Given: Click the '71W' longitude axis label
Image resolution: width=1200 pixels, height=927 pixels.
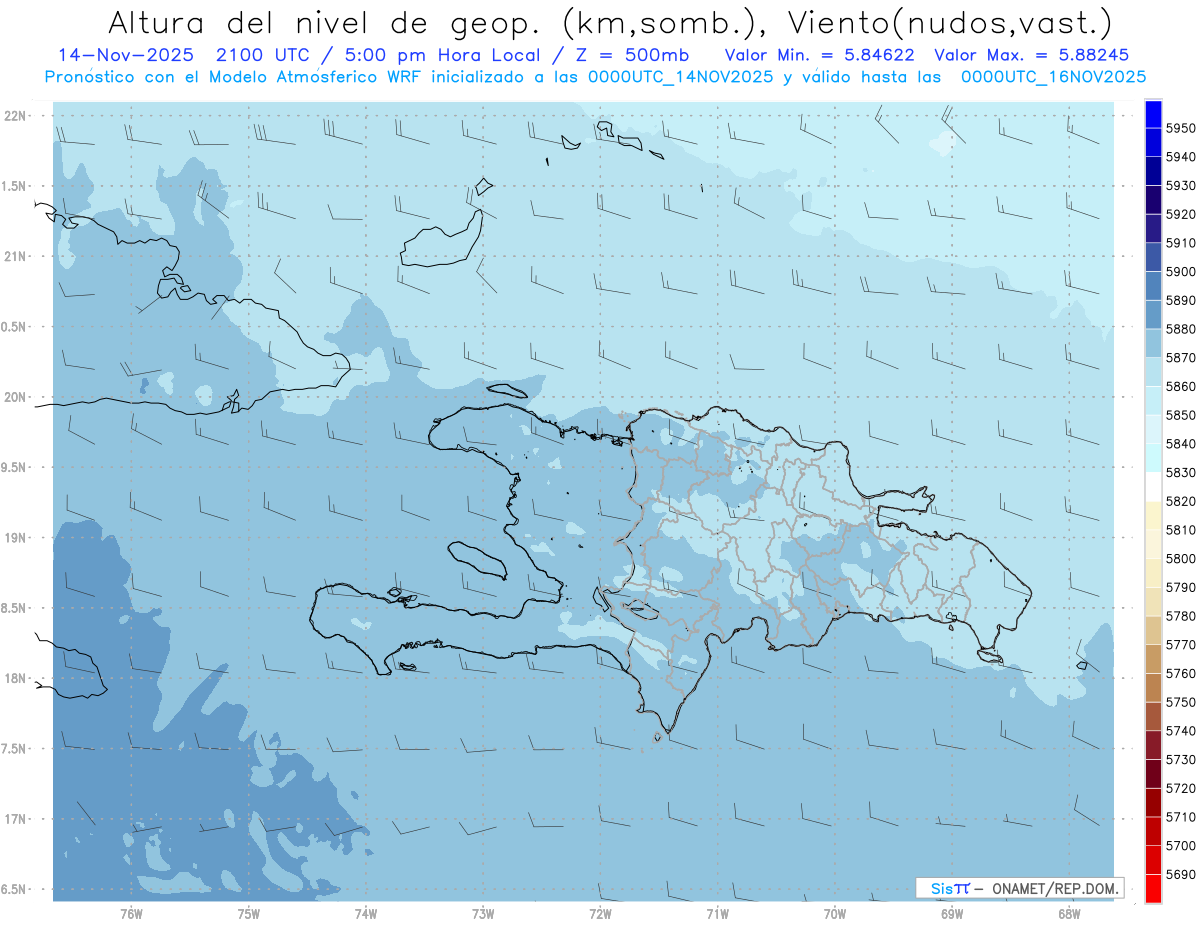Looking at the screenshot, I should 717,913.
